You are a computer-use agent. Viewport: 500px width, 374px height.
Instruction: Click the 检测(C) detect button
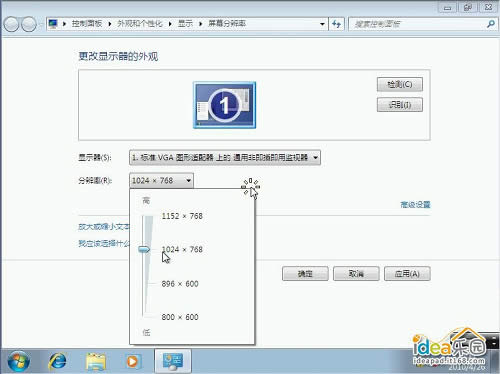click(x=400, y=84)
